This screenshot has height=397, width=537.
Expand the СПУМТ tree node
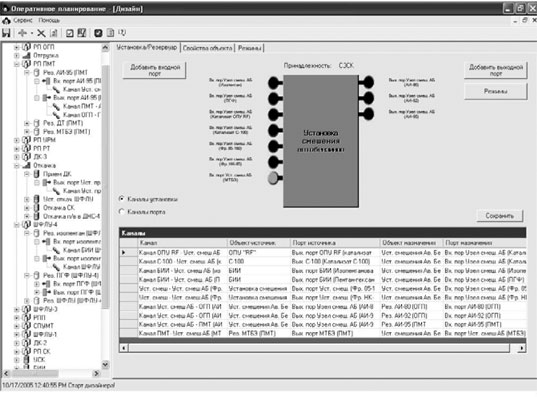pyautogui.click(x=16, y=326)
